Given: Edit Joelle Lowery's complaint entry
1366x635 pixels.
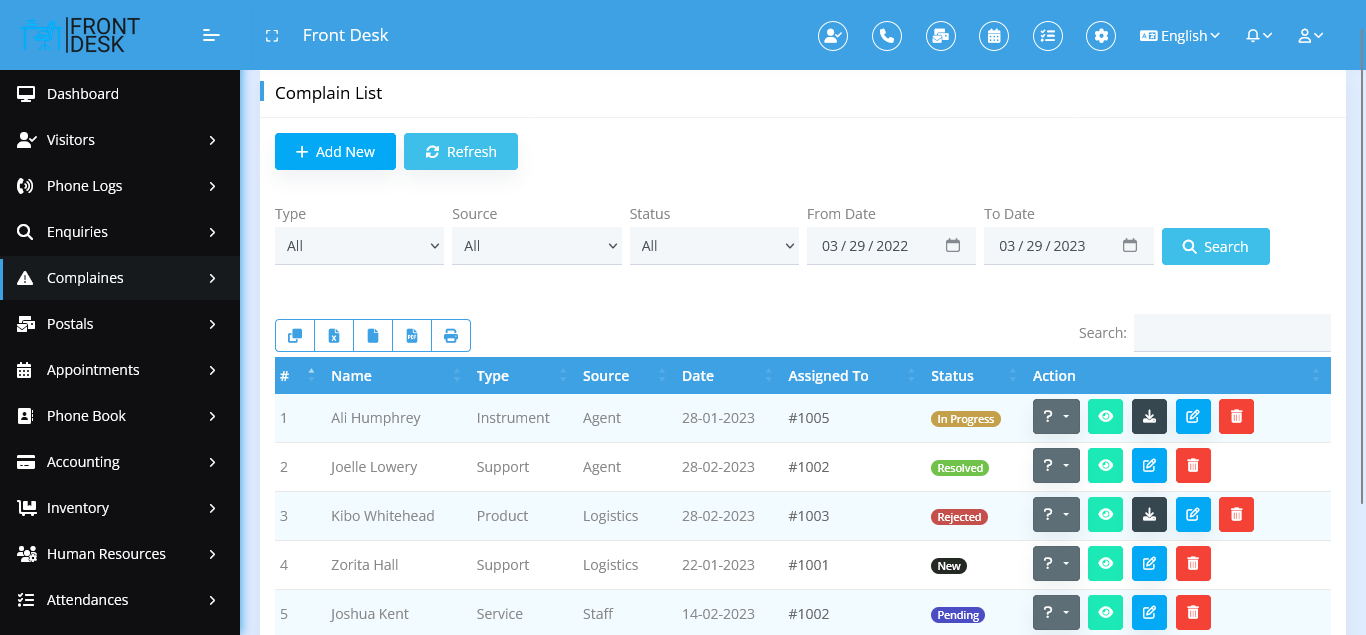Looking at the screenshot, I should point(1149,466).
